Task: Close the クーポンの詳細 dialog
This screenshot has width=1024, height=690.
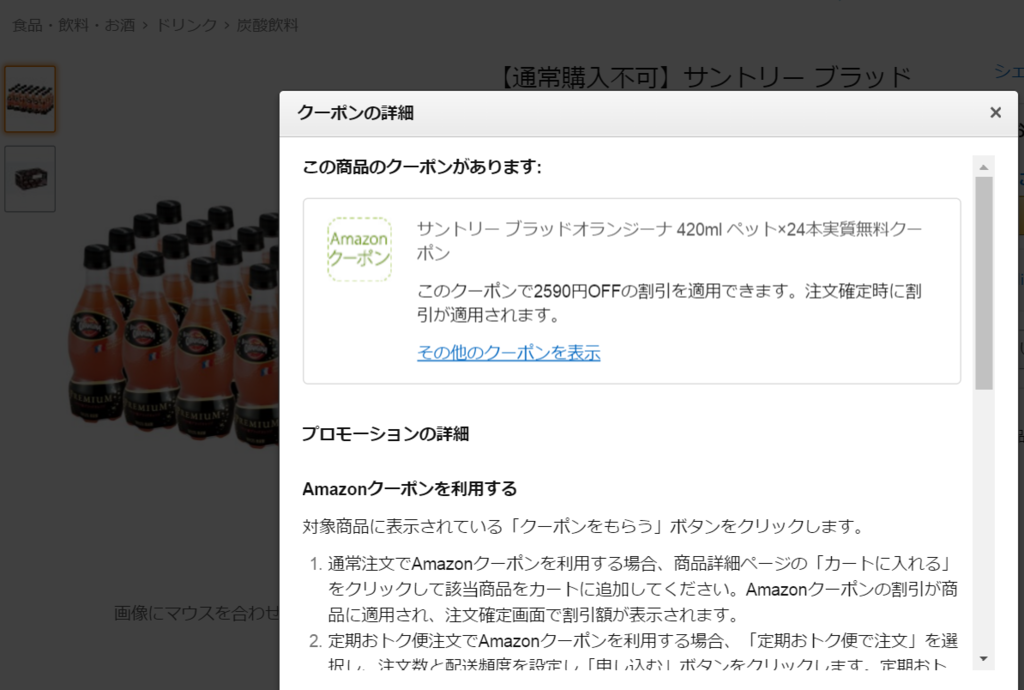Action: pyautogui.click(x=995, y=113)
